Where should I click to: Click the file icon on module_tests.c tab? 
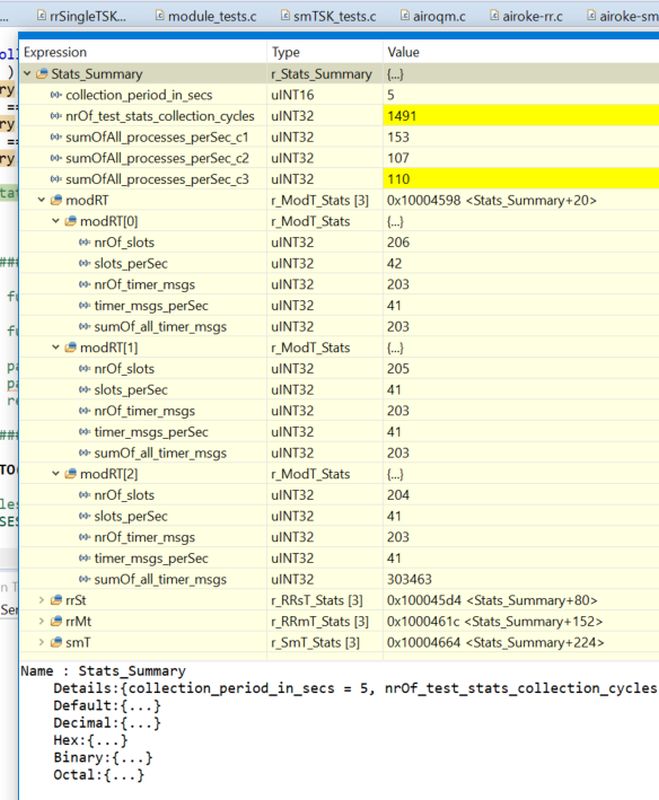click(158, 17)
